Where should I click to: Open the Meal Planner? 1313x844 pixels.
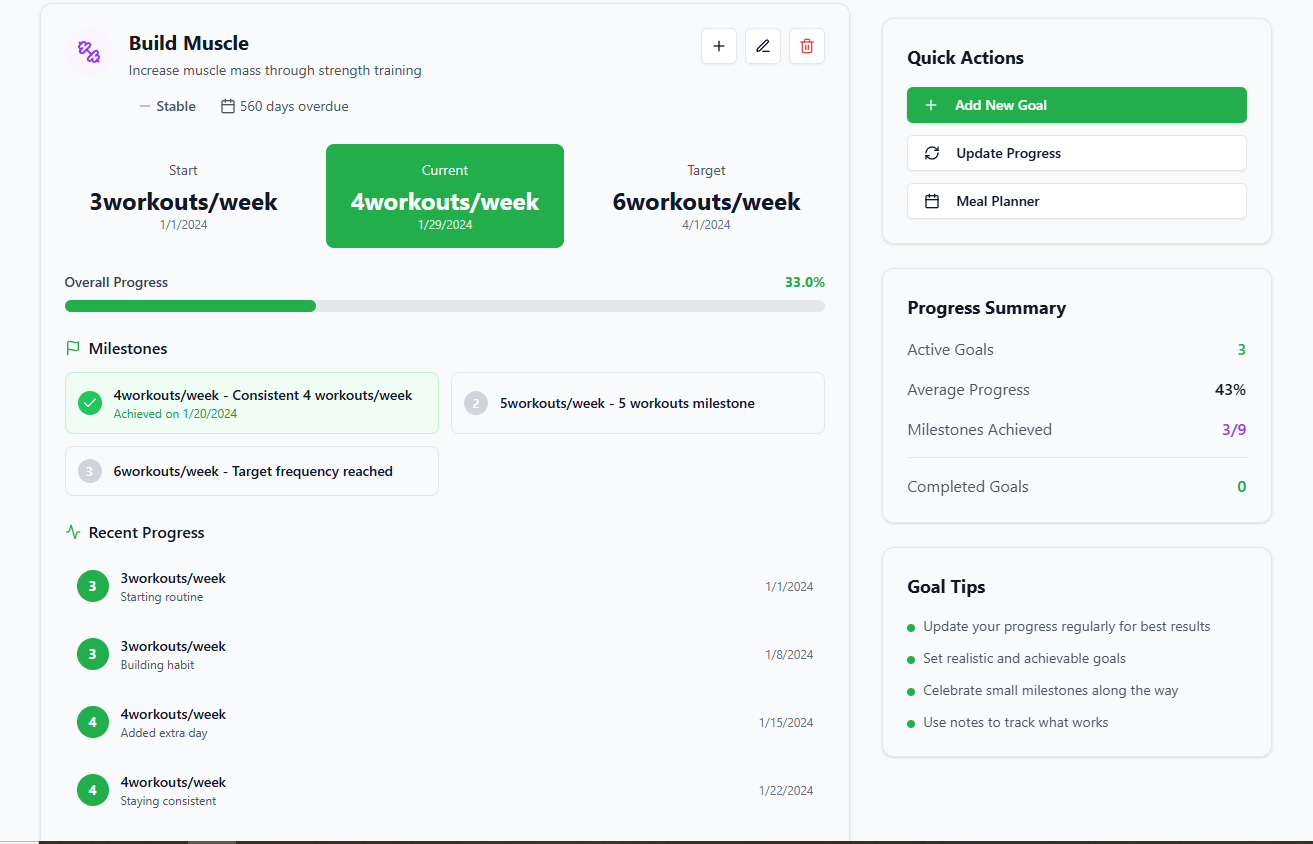tap(1076, 201)
